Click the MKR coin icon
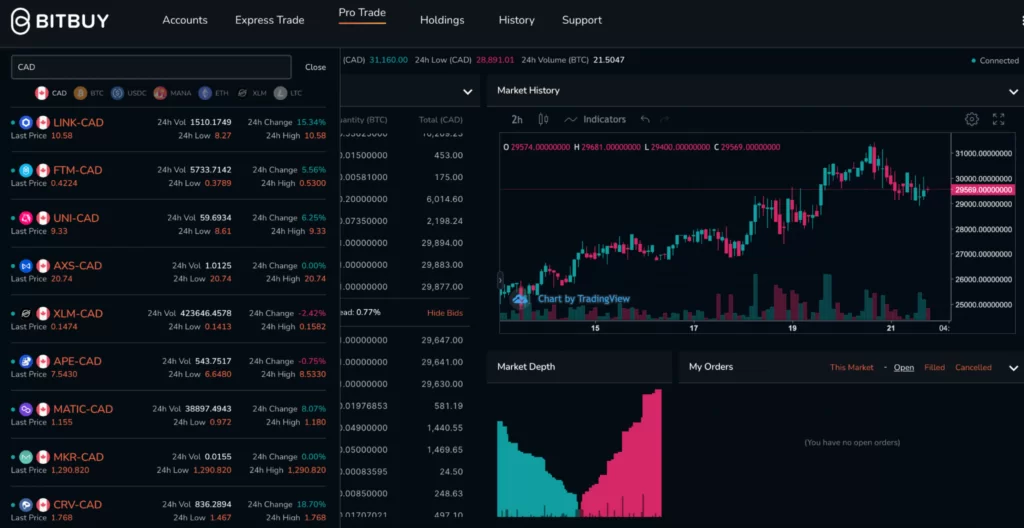This screenshot has height=528, width=1024. pos(26,457)
